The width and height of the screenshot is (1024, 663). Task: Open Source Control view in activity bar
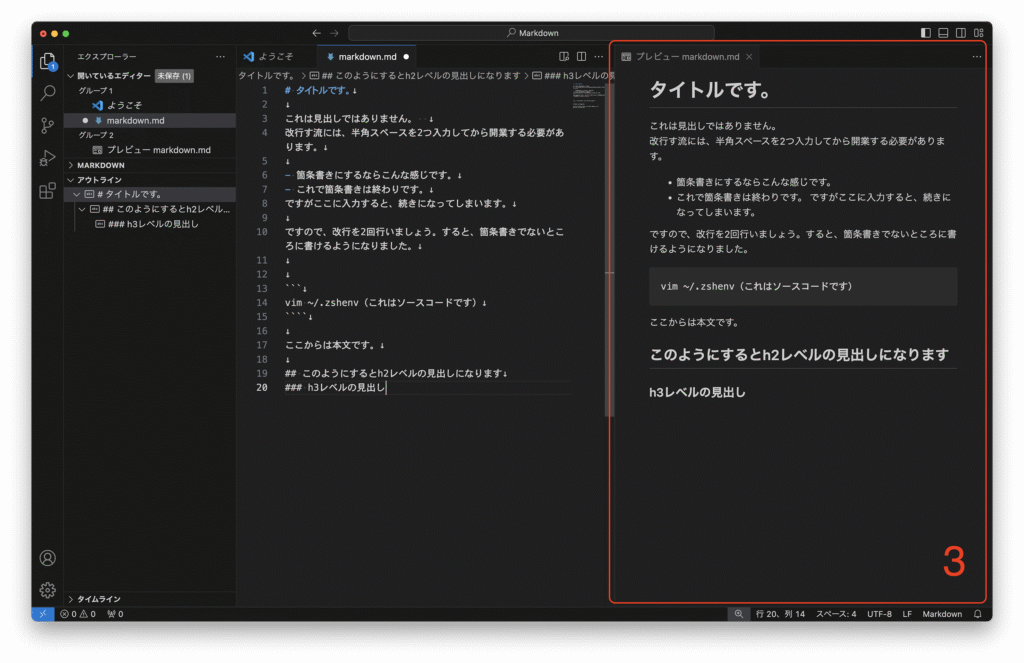pos(48,125)
